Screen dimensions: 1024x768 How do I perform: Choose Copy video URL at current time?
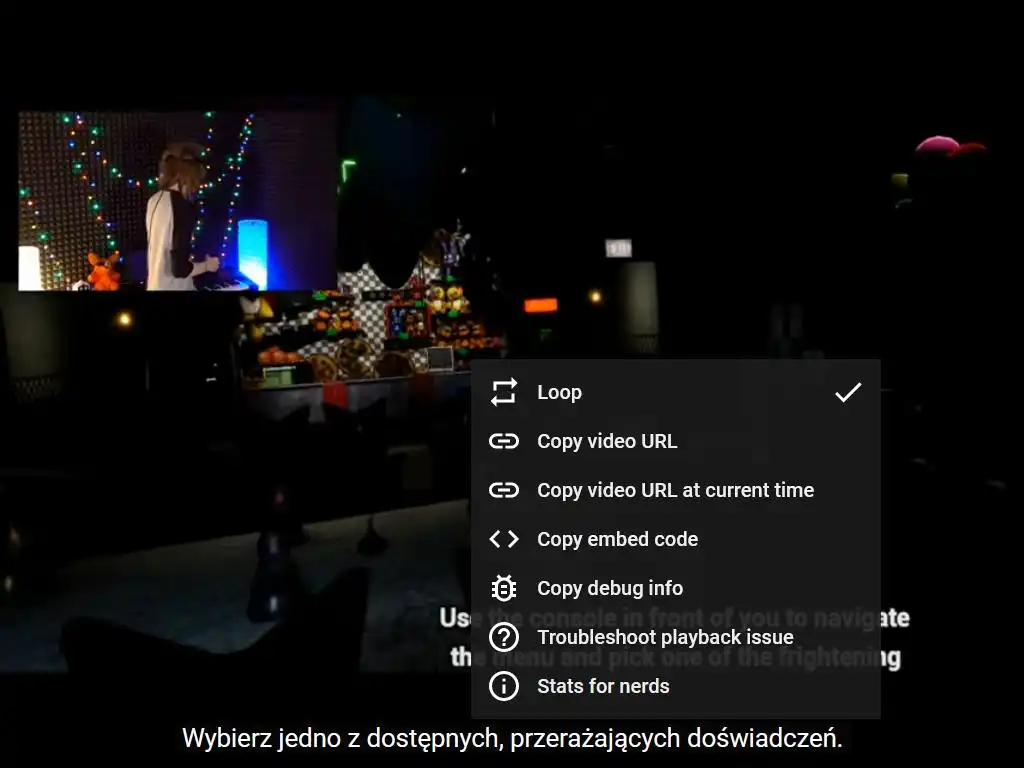pos(675,490)
